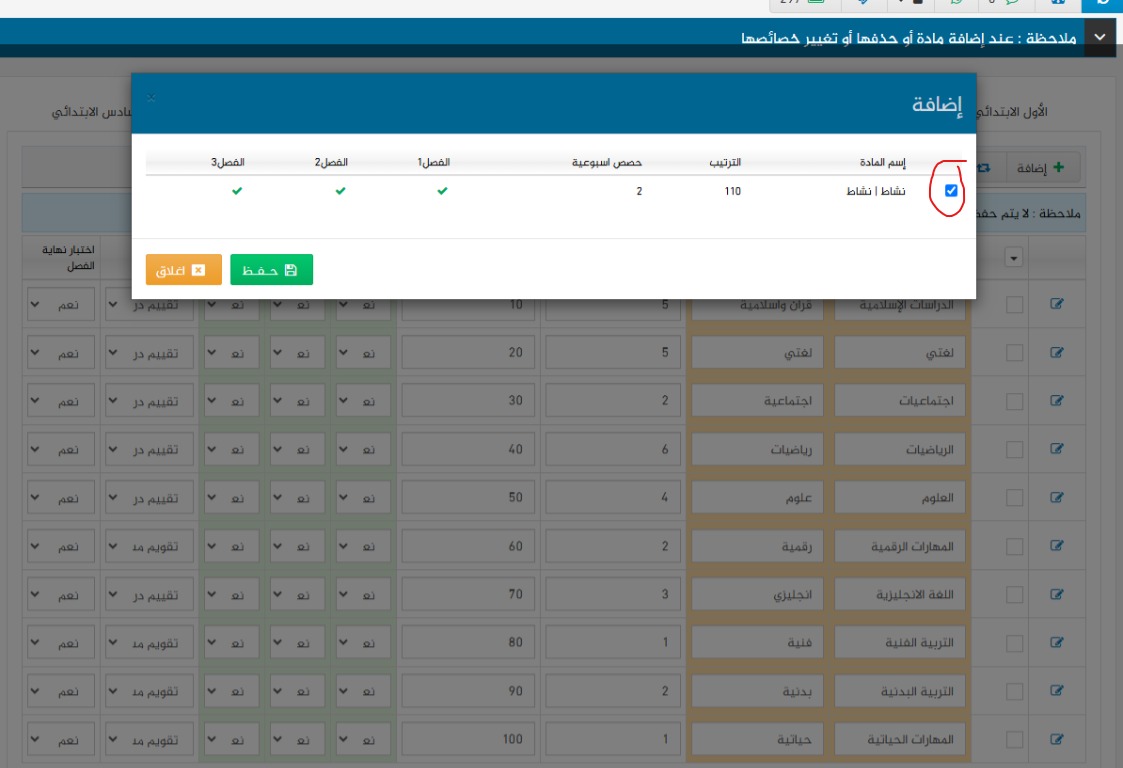Open the السادس الابتدائي grade tab
This screenshot has width=1123, height=768.
[x=91, y=112]
